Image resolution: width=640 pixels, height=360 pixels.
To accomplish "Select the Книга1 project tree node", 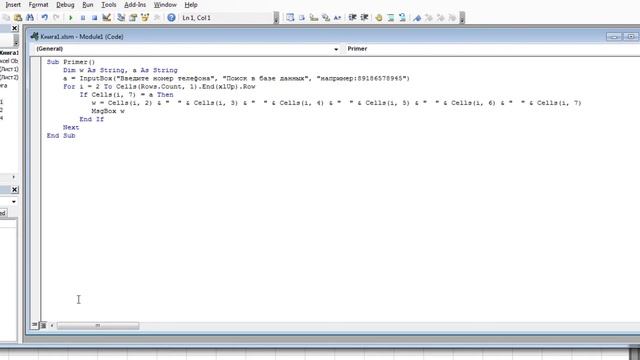I will [x=9, y=53].
